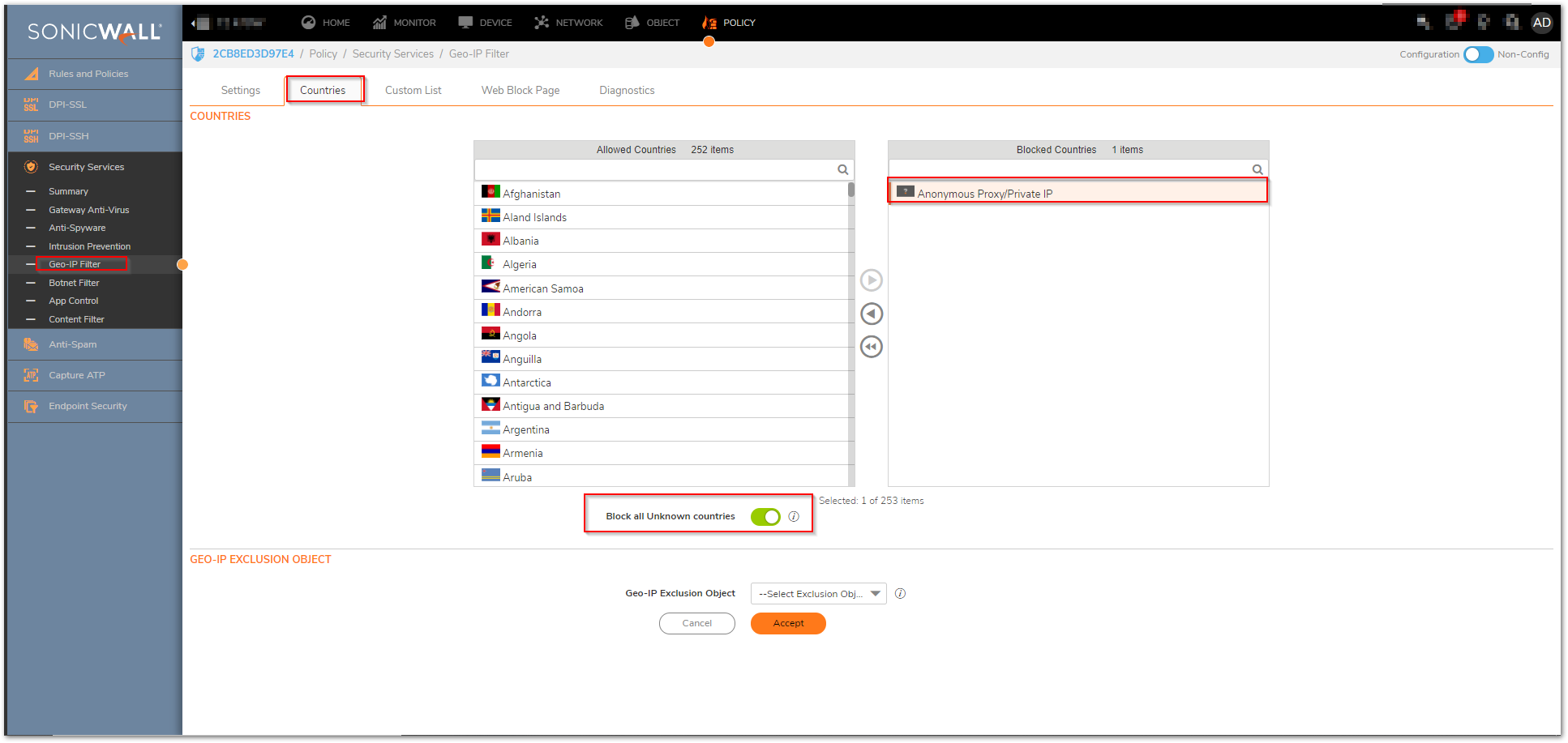Open the HOME top navigation item
This screenshot has width=1568, height=743.
pos(325,23)
